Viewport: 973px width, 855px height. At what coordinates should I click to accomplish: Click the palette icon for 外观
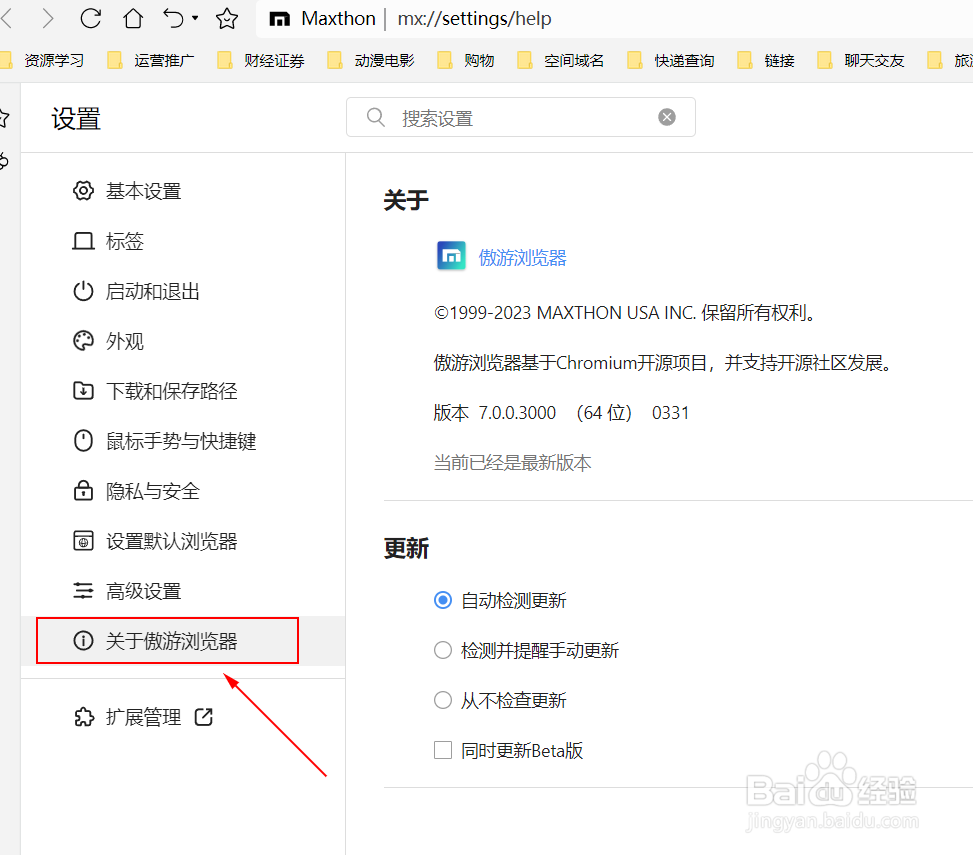point(83,341)
